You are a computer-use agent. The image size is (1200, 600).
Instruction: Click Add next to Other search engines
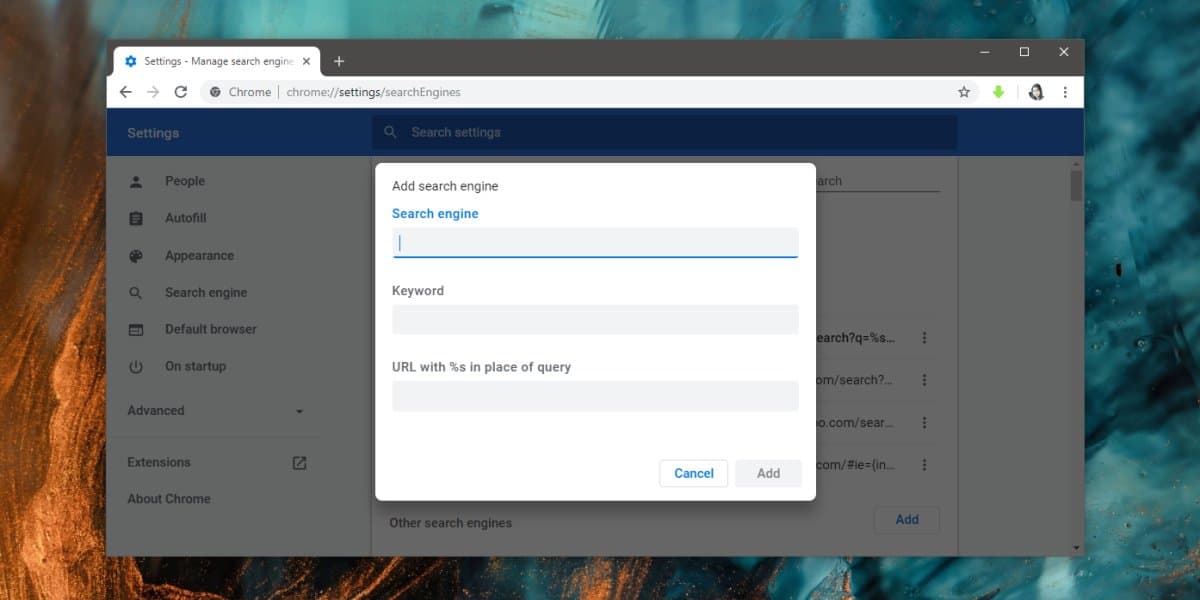pos(907,519)
